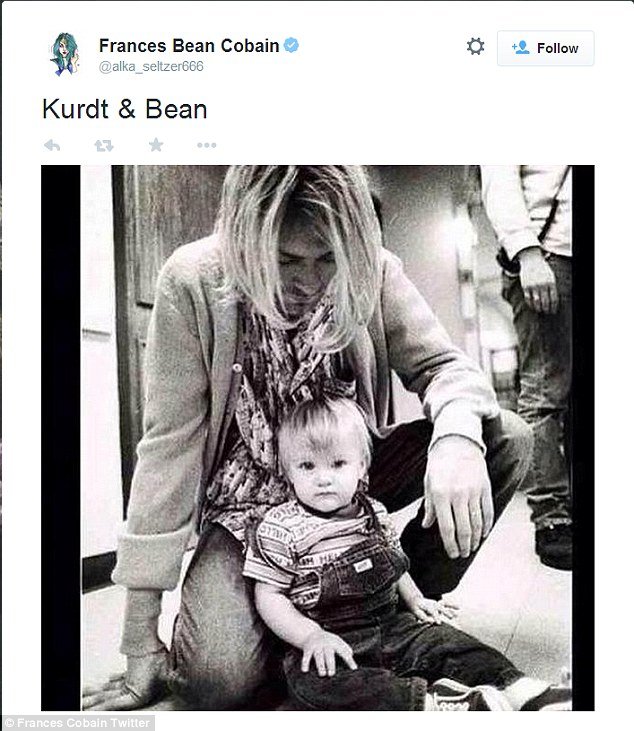Open the Frances Bean Cobain profile name link

[x=188, y=46]
